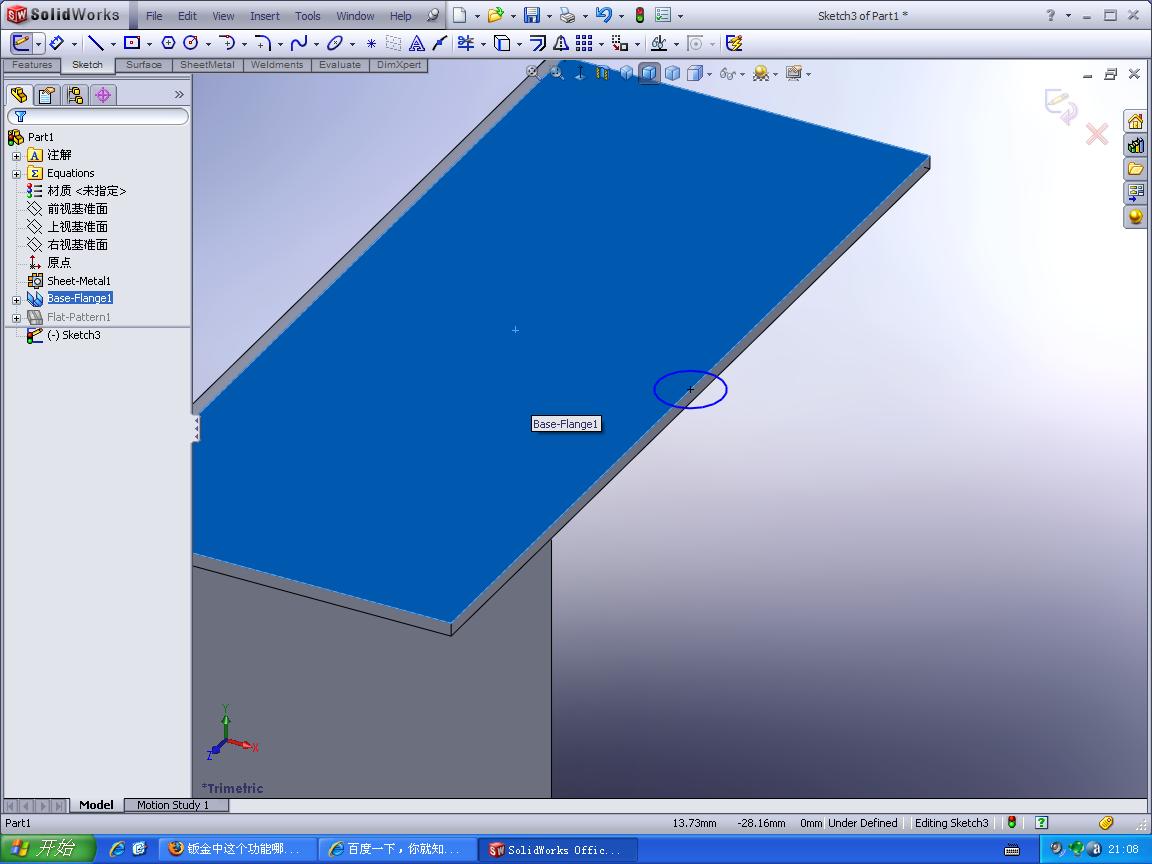
Task: Switch to the Features tab
Action: (x=32, y=65)
